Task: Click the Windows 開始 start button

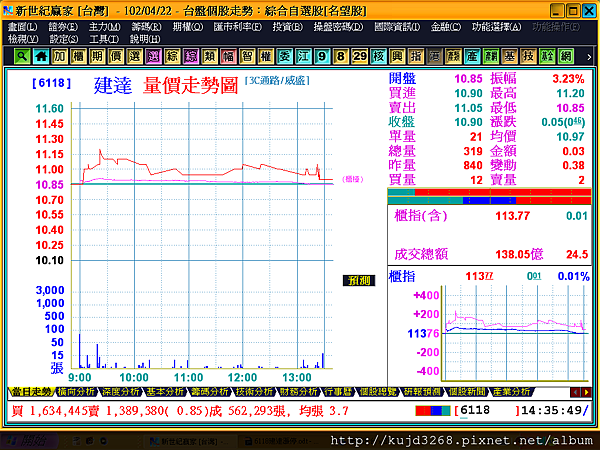Action: [29, 441]
